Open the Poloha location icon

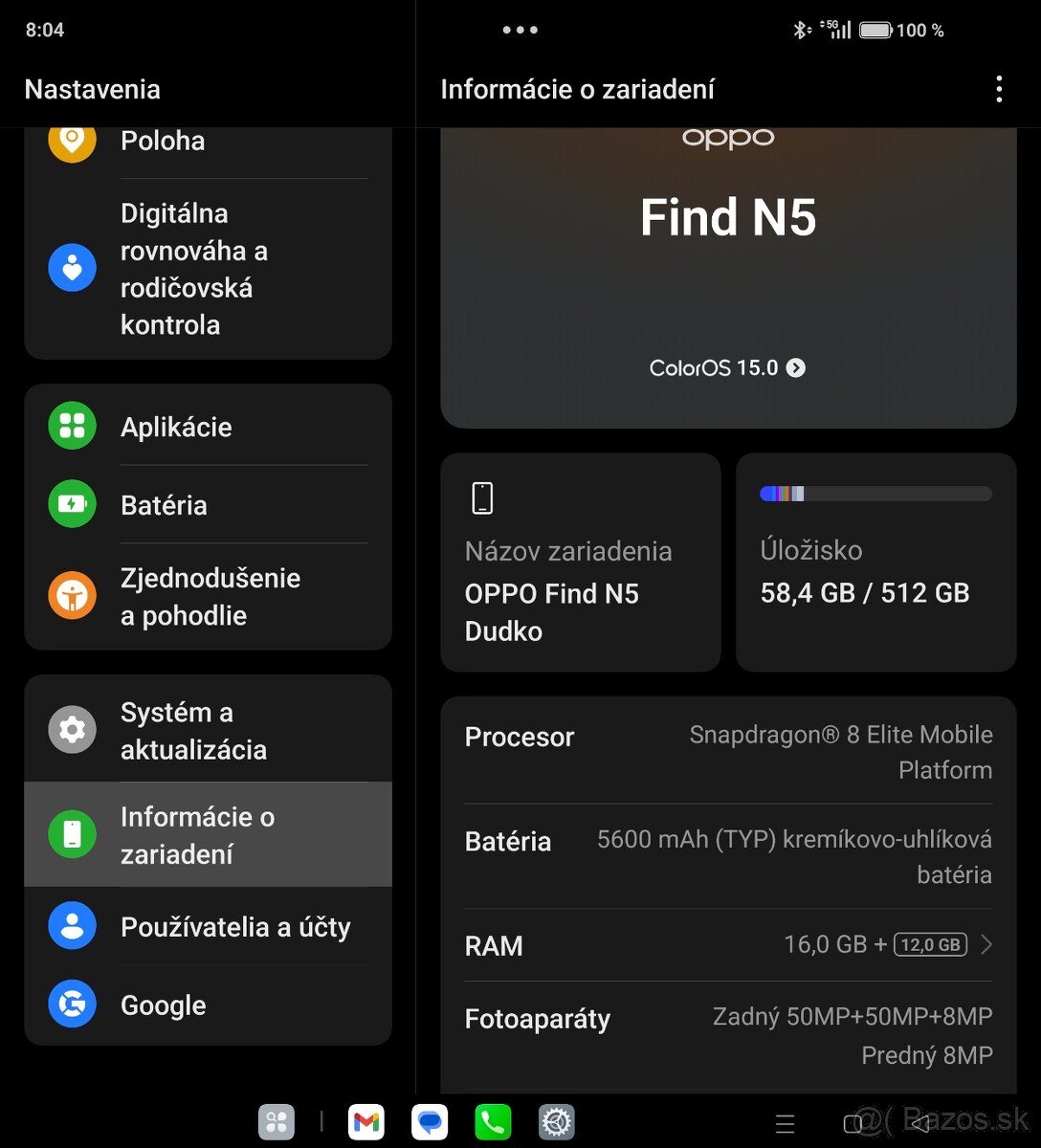click(x=72, y=141)
